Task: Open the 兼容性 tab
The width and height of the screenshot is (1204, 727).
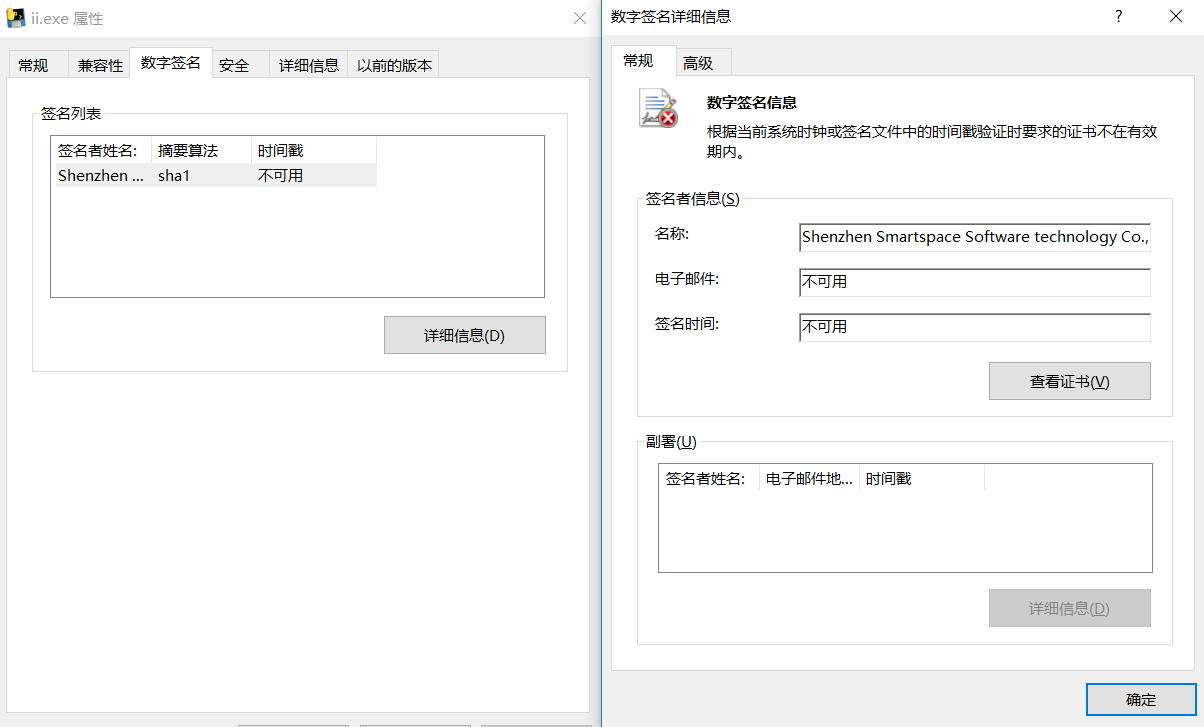Action: tap(100, 65)
